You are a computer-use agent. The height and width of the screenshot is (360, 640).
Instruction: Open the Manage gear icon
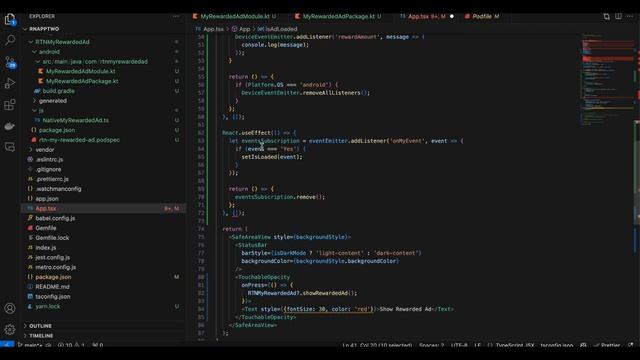pos(10,329)
